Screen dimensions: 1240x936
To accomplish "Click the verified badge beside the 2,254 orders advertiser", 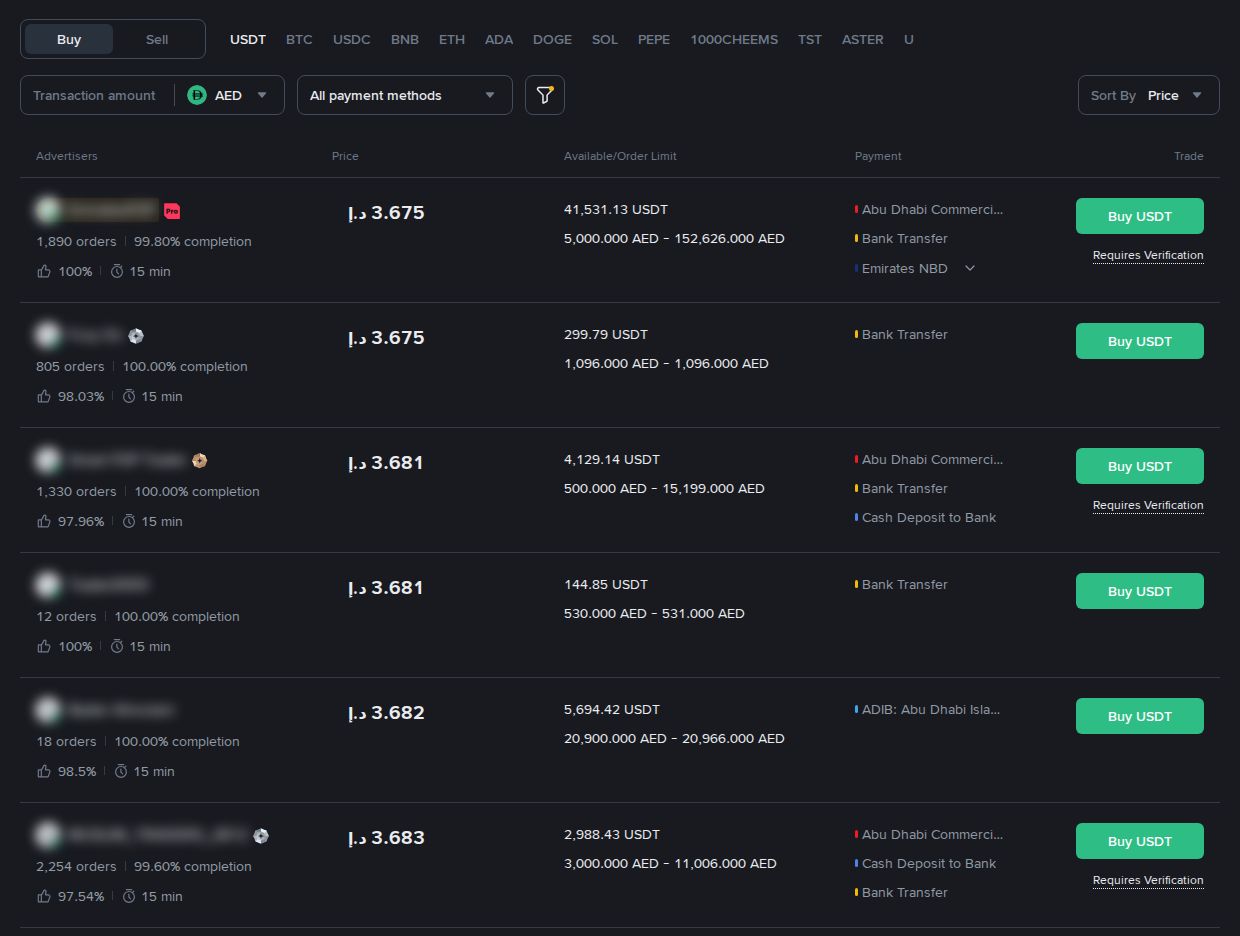I will 261,836.
